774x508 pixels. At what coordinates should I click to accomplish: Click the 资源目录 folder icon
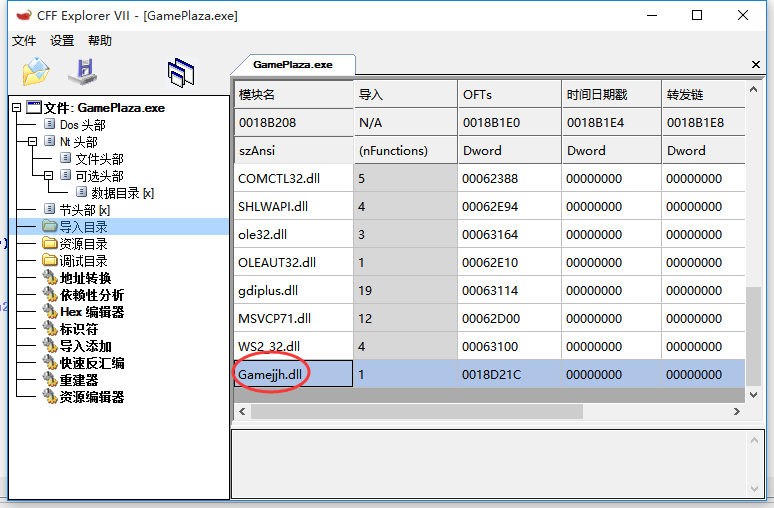(50, 243)
